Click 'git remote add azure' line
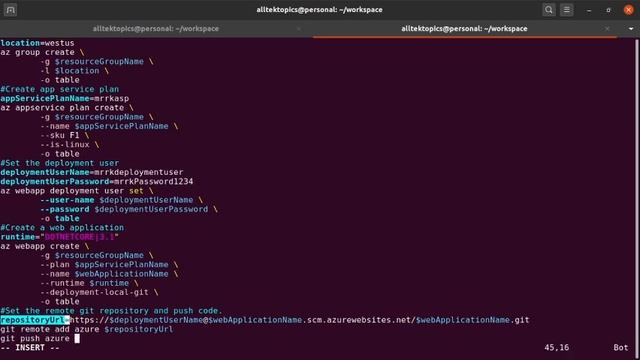The image size is (640, 360). [x=87, y=329]
